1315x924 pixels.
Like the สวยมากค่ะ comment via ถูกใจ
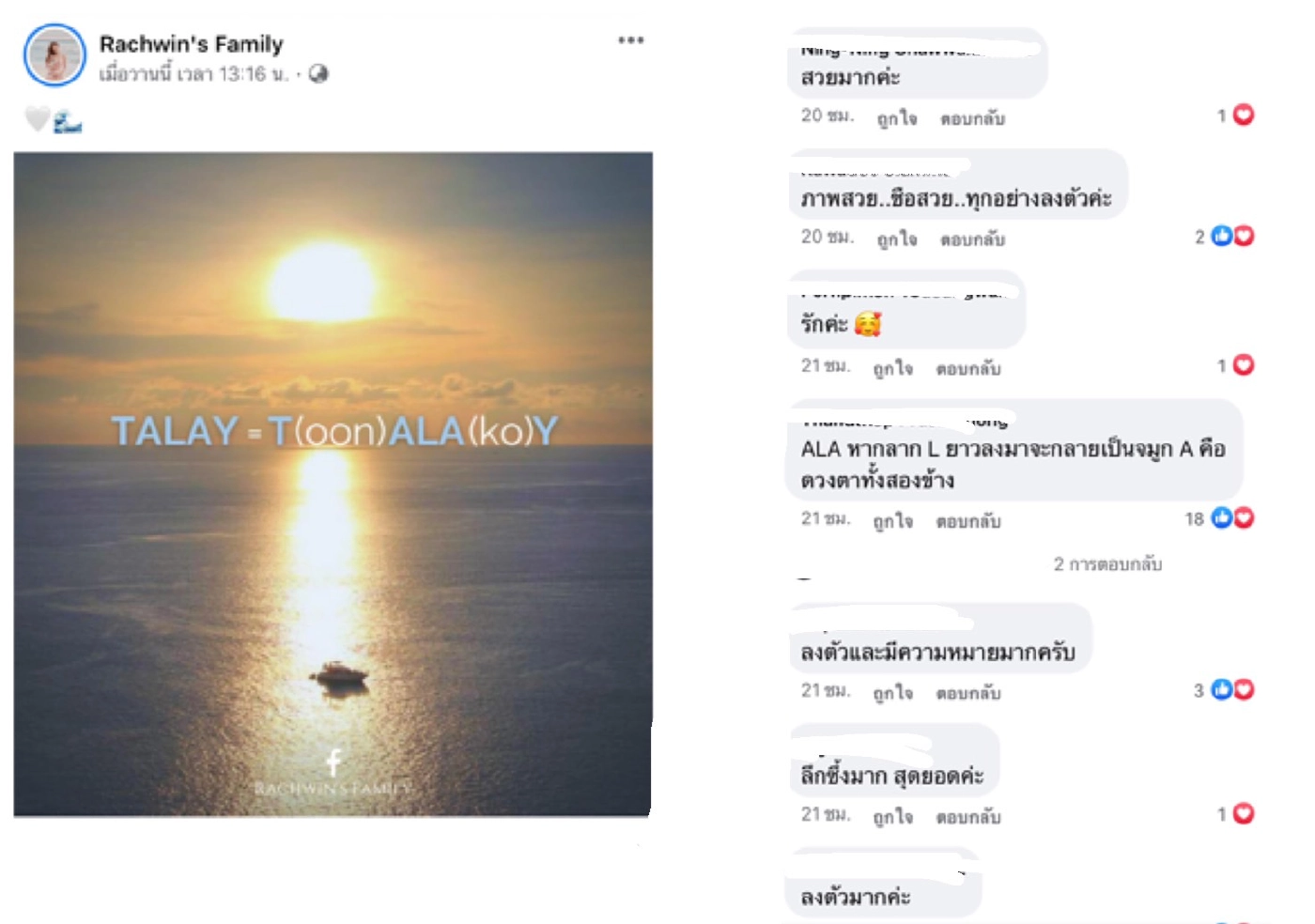pos(897,118)
